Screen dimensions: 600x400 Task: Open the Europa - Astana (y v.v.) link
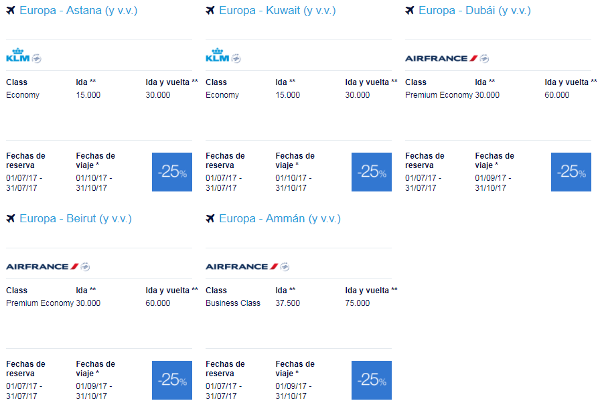(x=78, y=10)
